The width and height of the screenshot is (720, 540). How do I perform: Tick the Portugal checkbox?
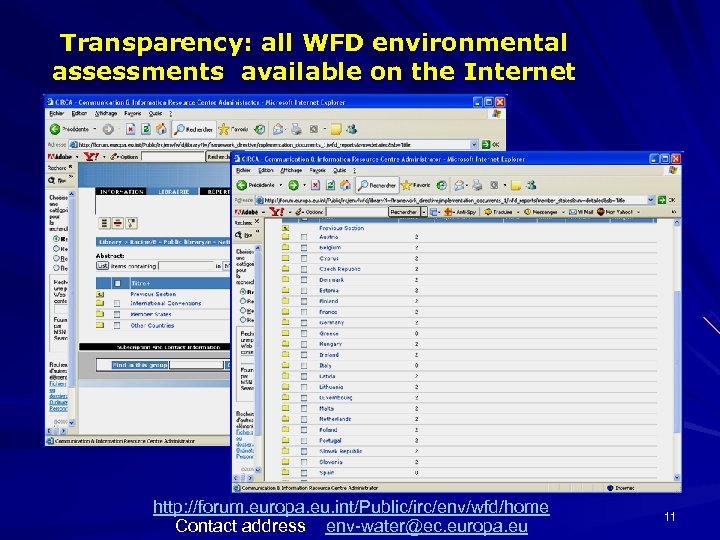point(304,440)
